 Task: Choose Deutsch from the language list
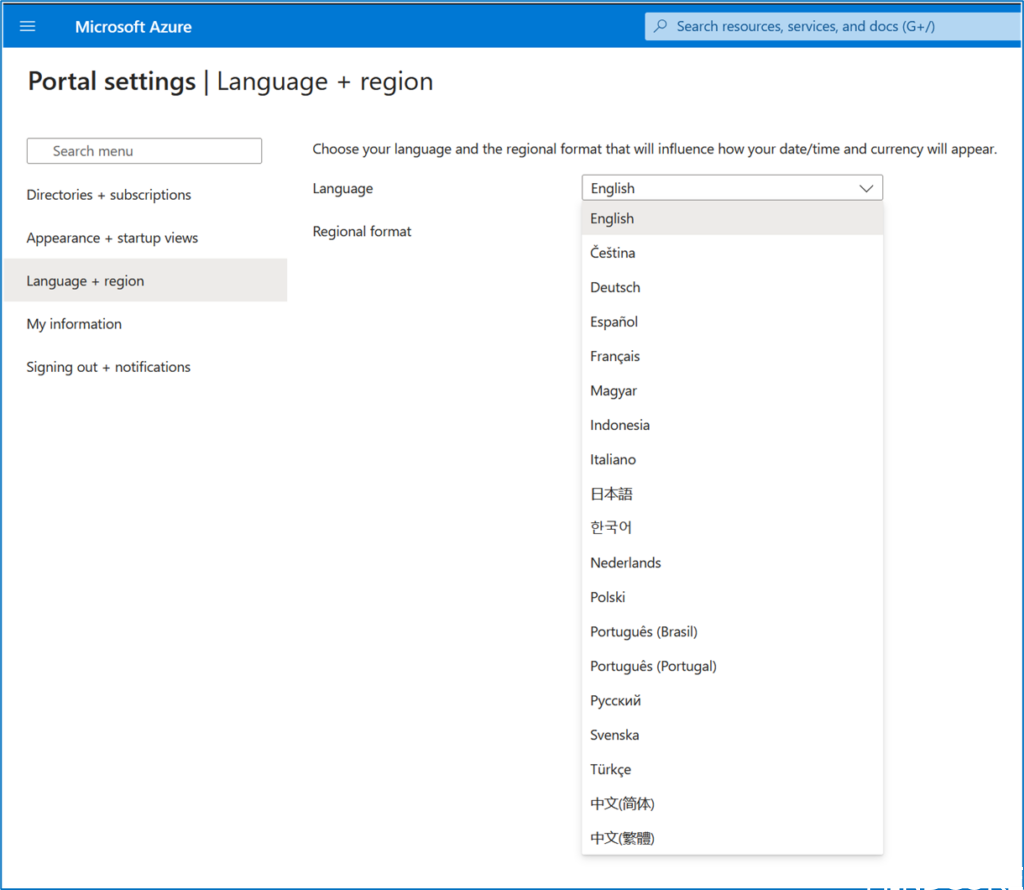click(615, 288)
